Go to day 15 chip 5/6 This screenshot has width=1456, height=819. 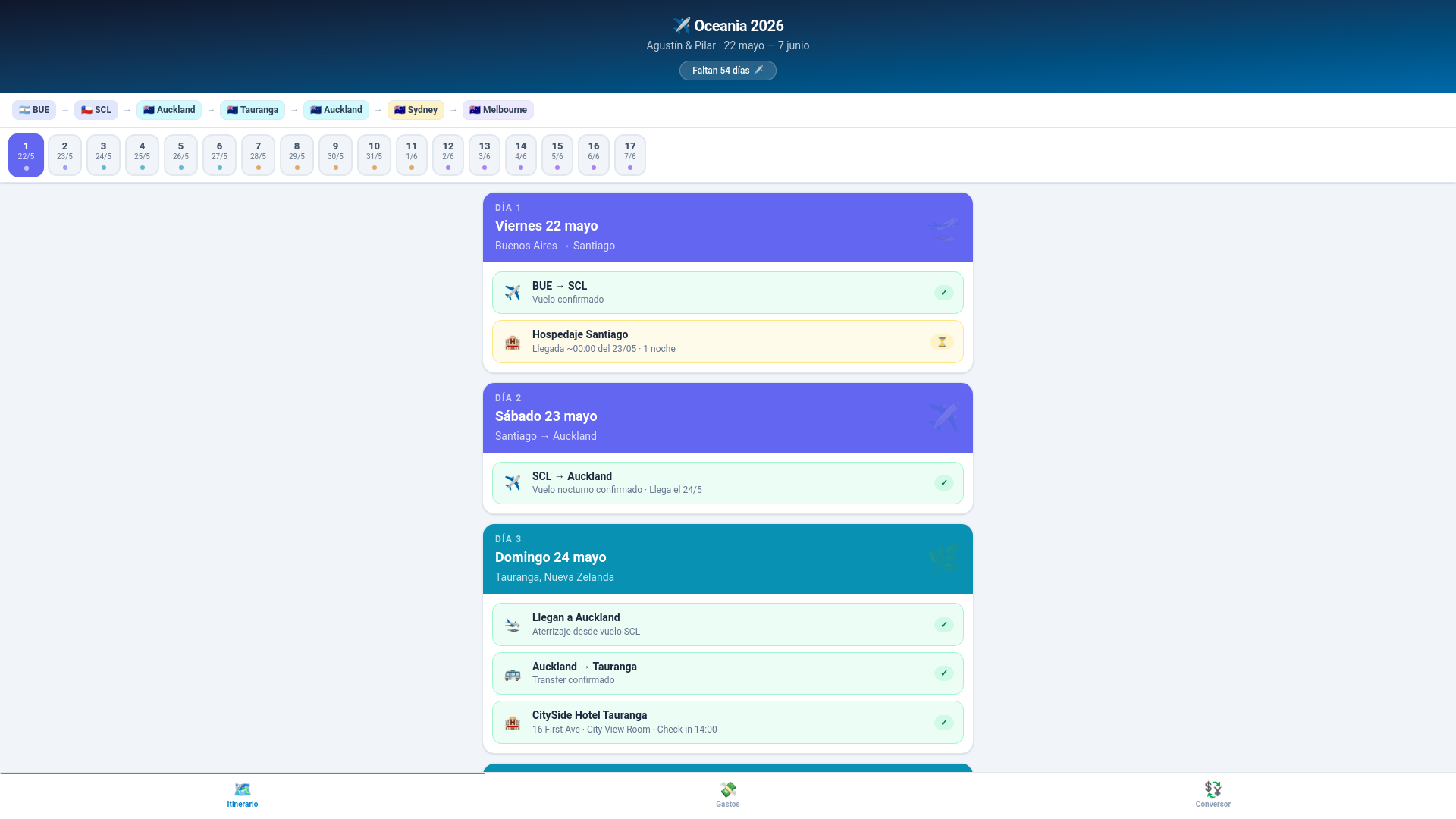pyautogui.click(x=557, y=155)
